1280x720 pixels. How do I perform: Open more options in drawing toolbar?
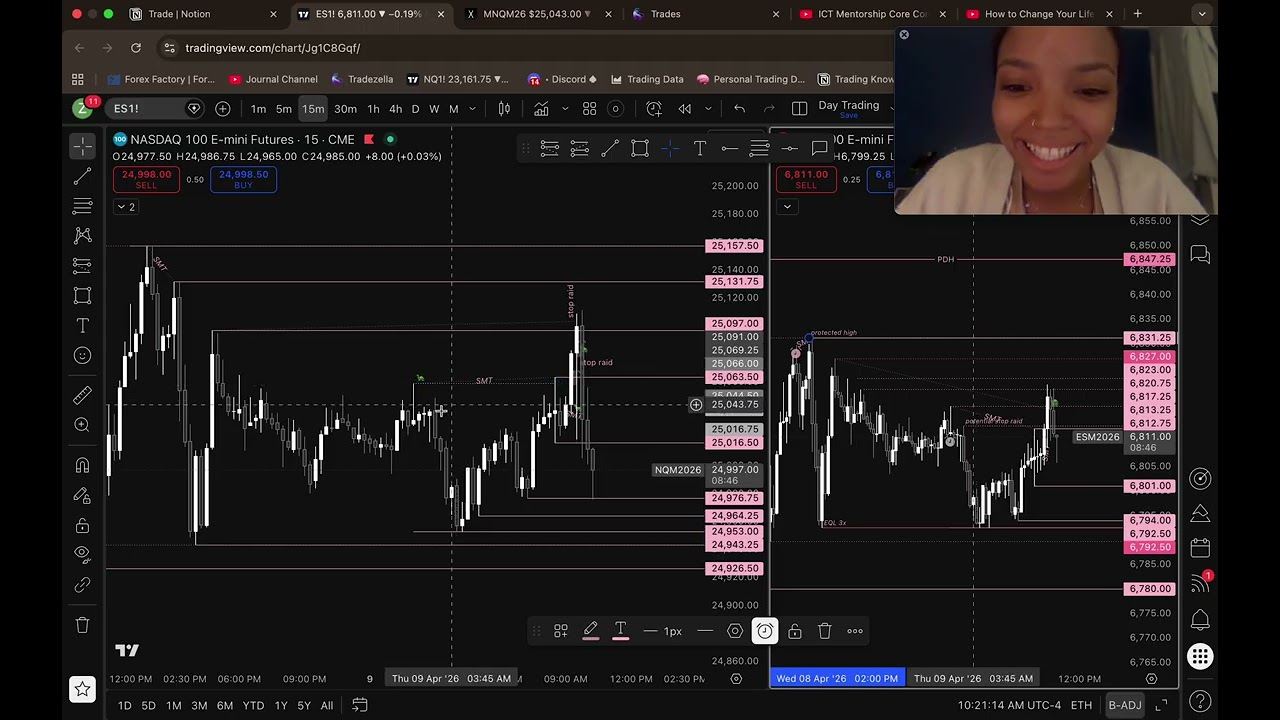855,631
